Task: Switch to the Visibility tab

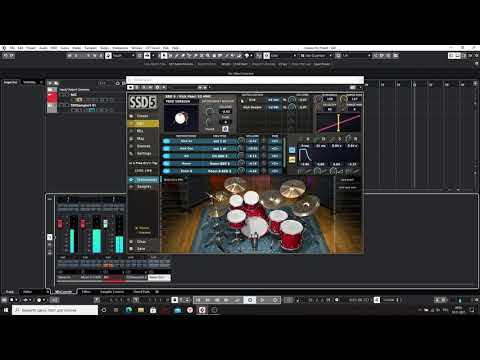Action: pos(29,82)
